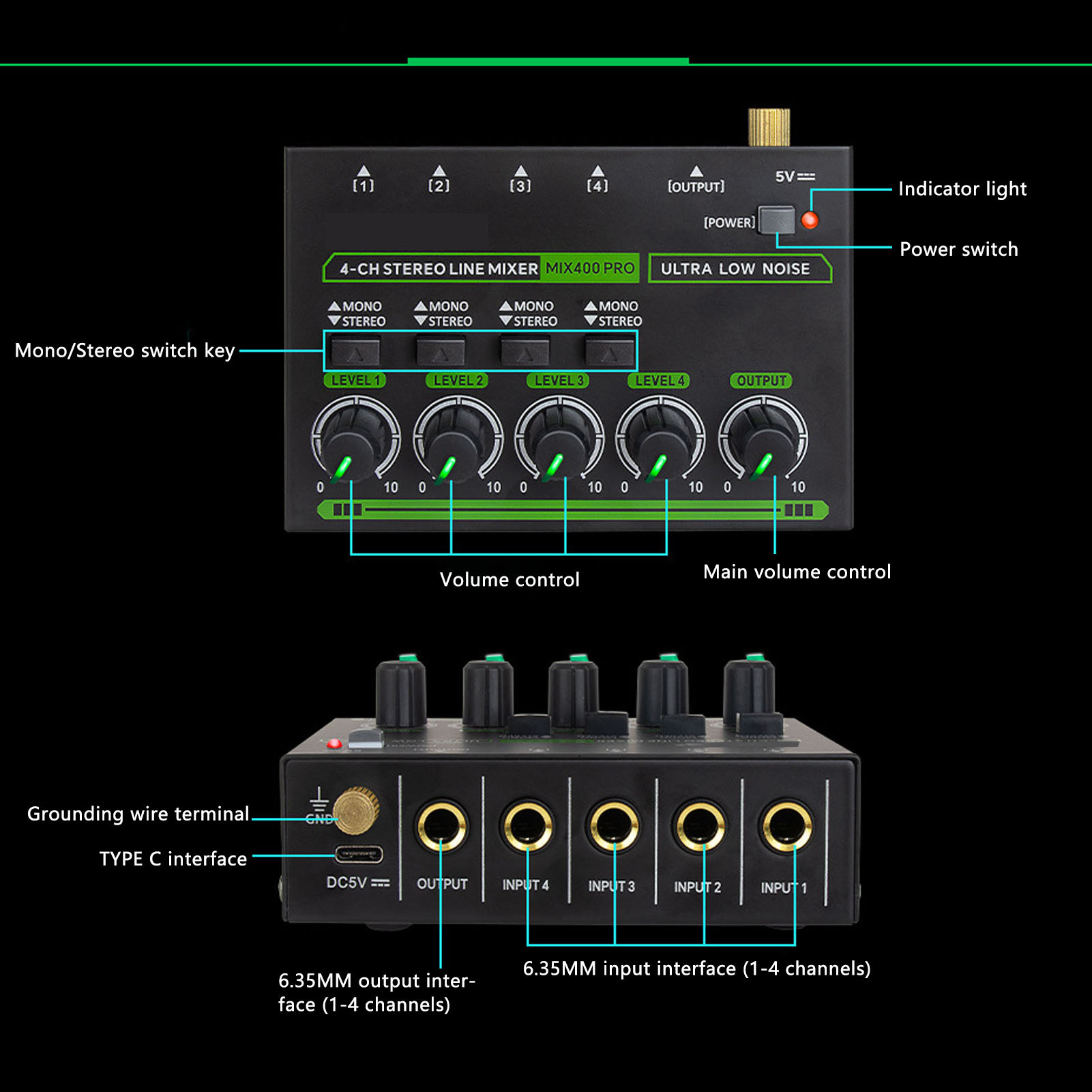This screenshot has height=1092, width=1092.
Task: Click the Type C DC5V port
Action: click(x=358, y=854)
